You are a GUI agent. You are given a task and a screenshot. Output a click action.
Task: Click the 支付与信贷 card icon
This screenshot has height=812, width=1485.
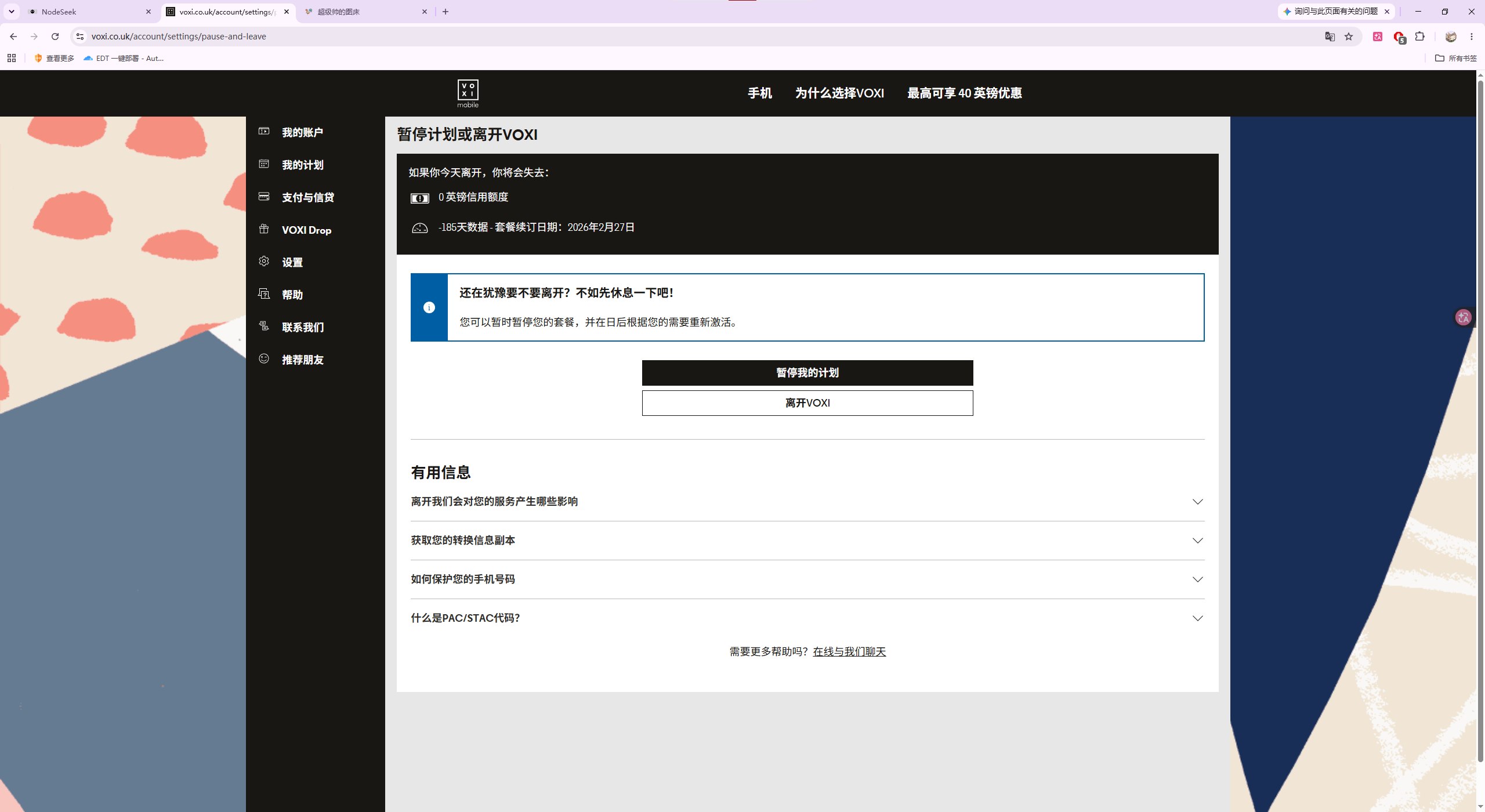click(x=264, y=197)
